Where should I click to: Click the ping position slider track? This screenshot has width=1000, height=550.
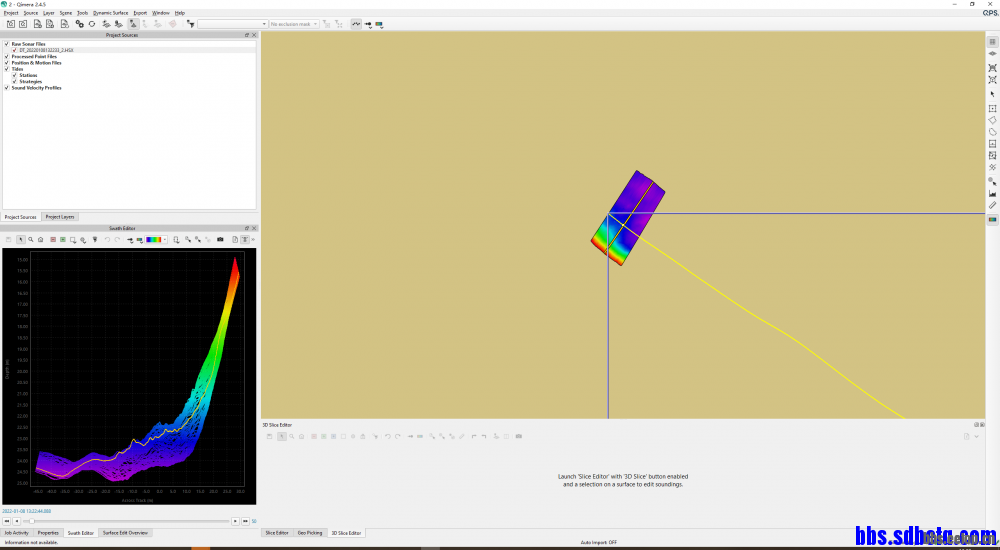point(130,521)
